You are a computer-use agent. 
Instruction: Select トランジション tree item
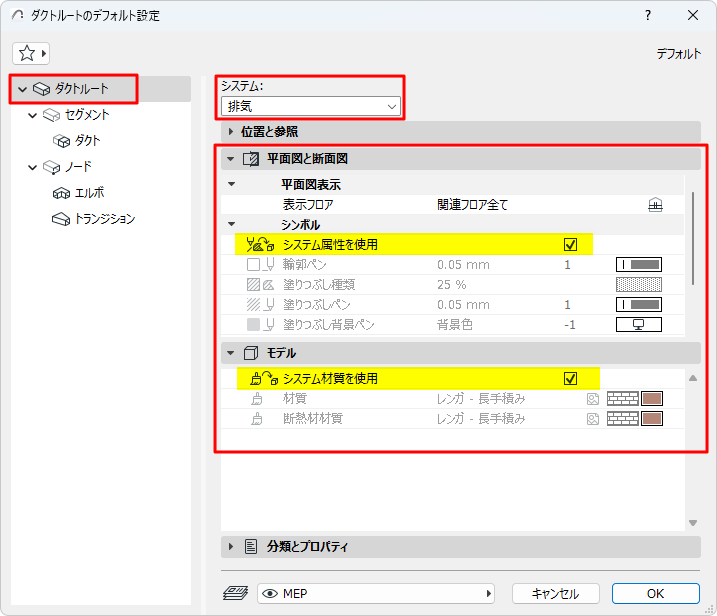pyautogui.click(x=105, y=219)
